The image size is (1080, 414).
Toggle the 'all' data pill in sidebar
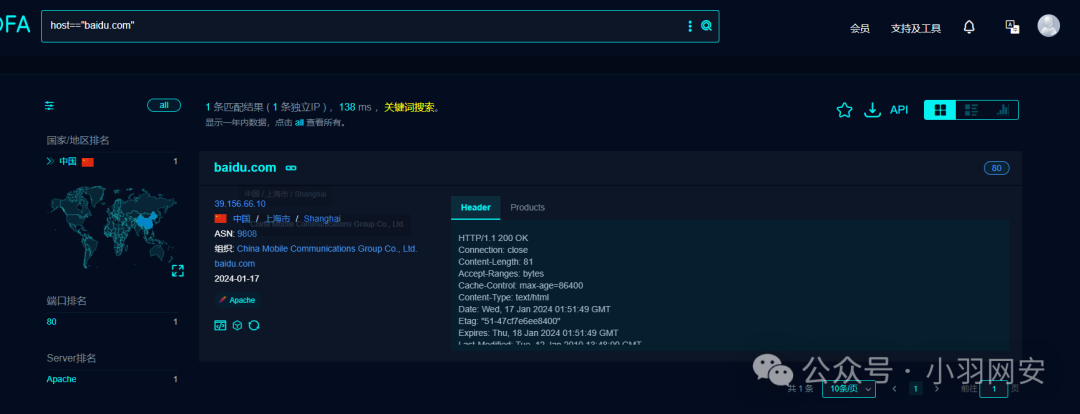164,105
